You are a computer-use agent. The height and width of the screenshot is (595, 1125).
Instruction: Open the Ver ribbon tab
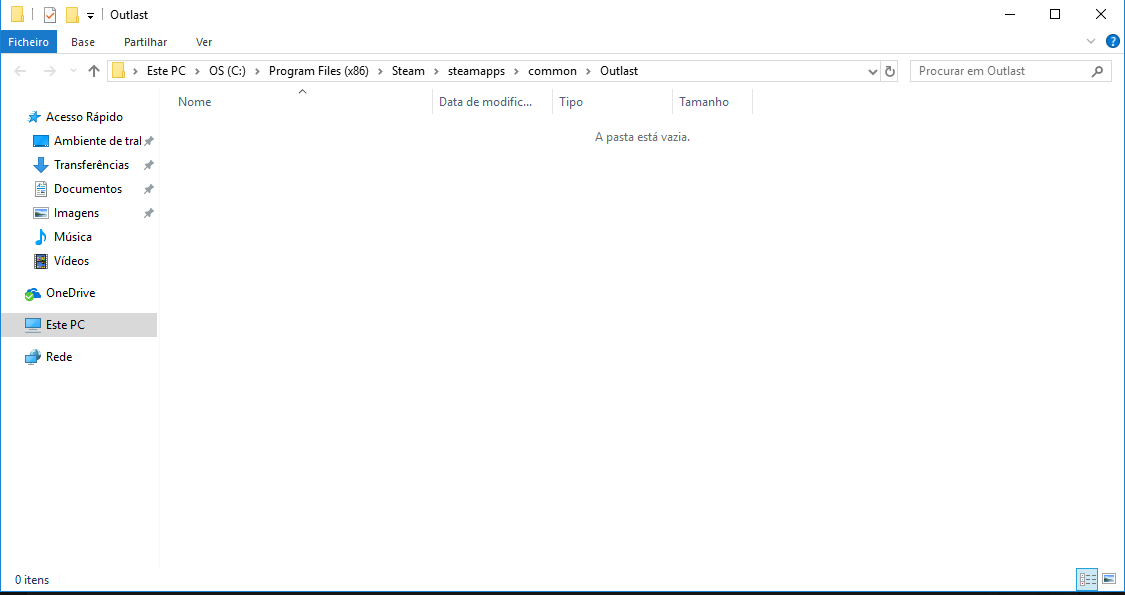tap(204, 42)
